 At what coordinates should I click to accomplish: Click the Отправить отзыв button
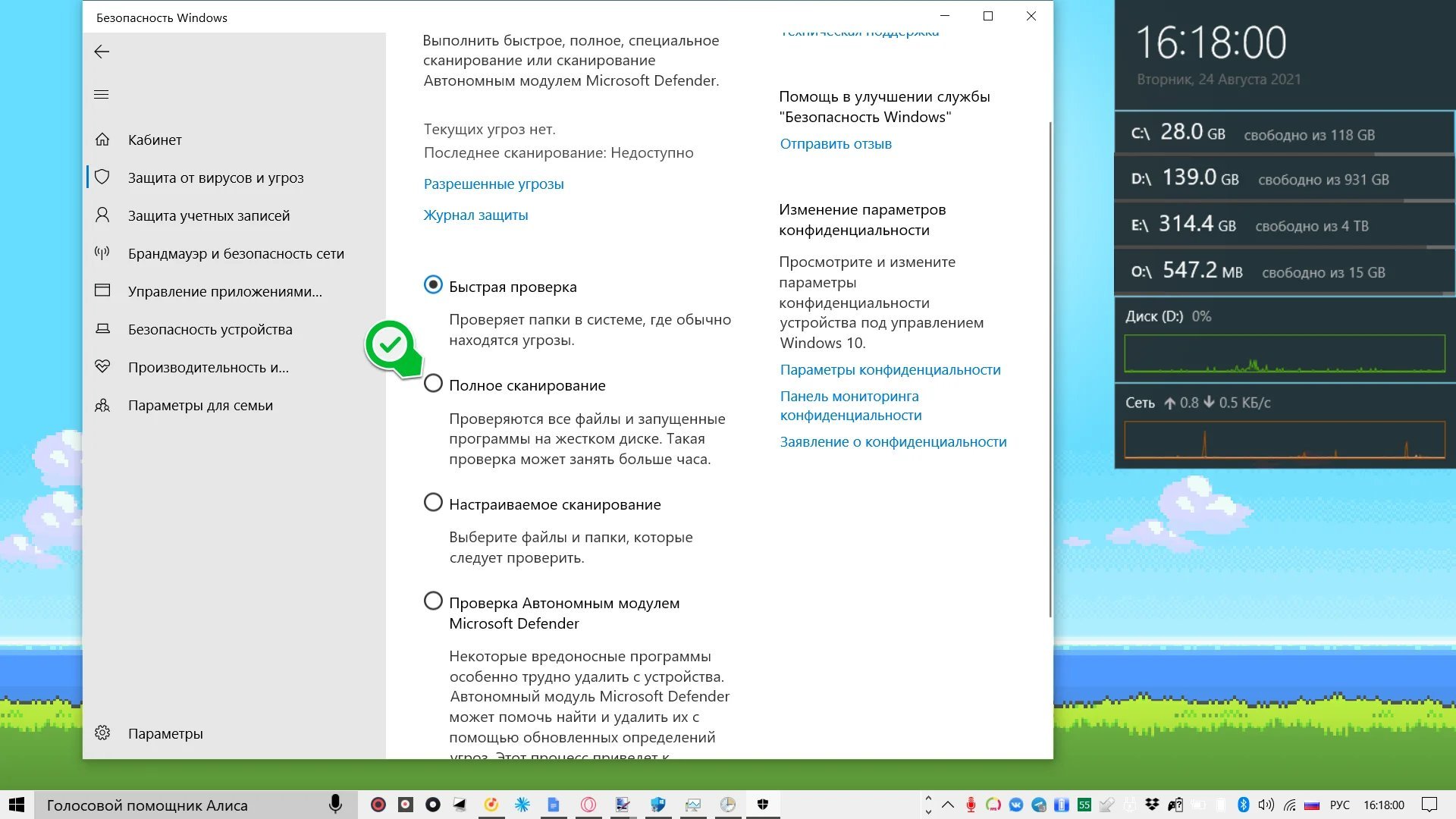pos(836,143)
